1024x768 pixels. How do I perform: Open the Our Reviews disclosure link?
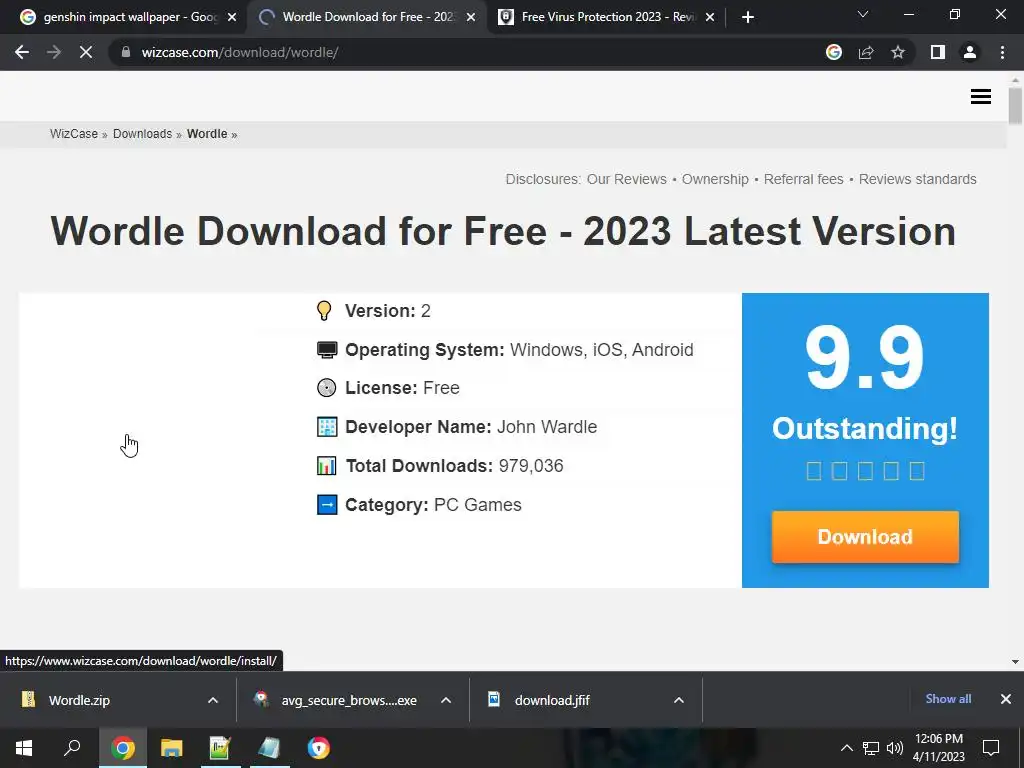[x=626, y=179]
